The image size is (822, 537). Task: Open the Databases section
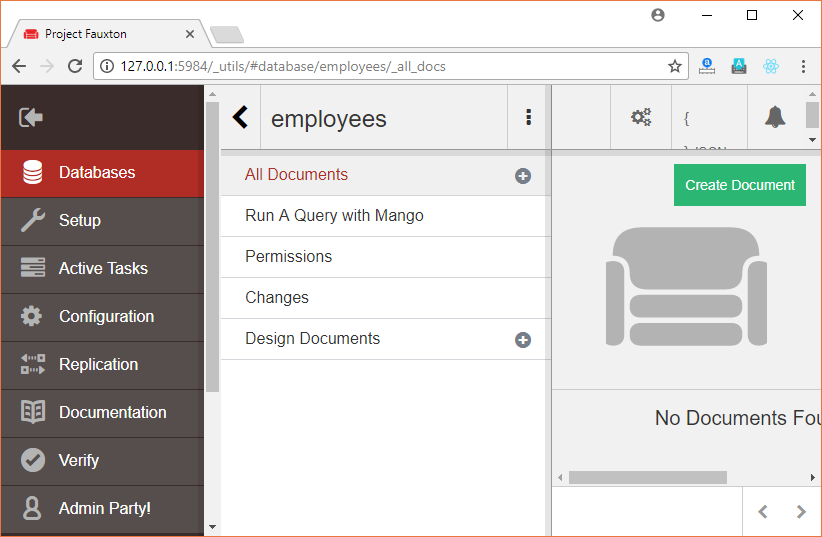click(102, 173)
